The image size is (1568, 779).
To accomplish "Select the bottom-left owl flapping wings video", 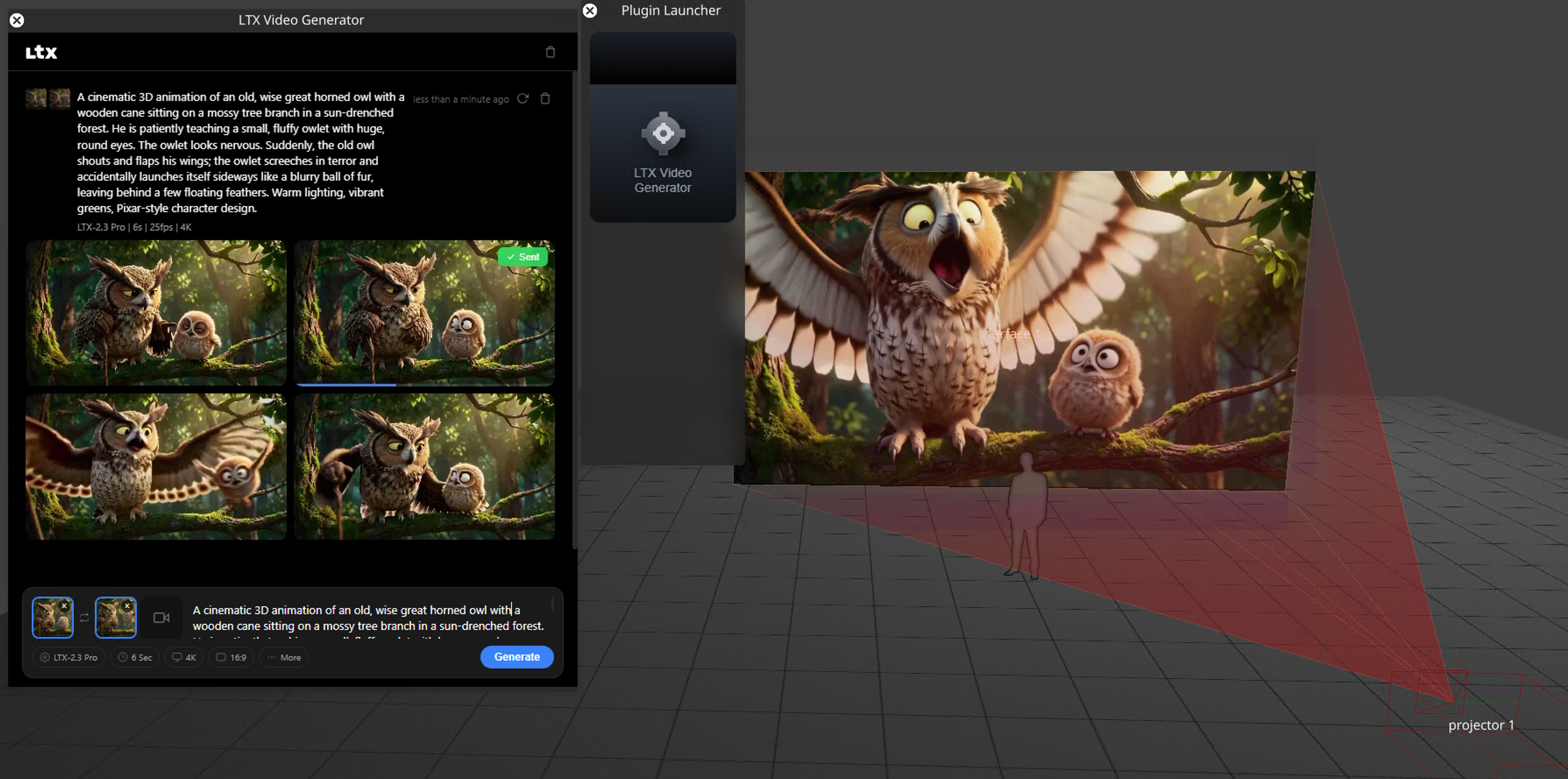I will point(156,466).
